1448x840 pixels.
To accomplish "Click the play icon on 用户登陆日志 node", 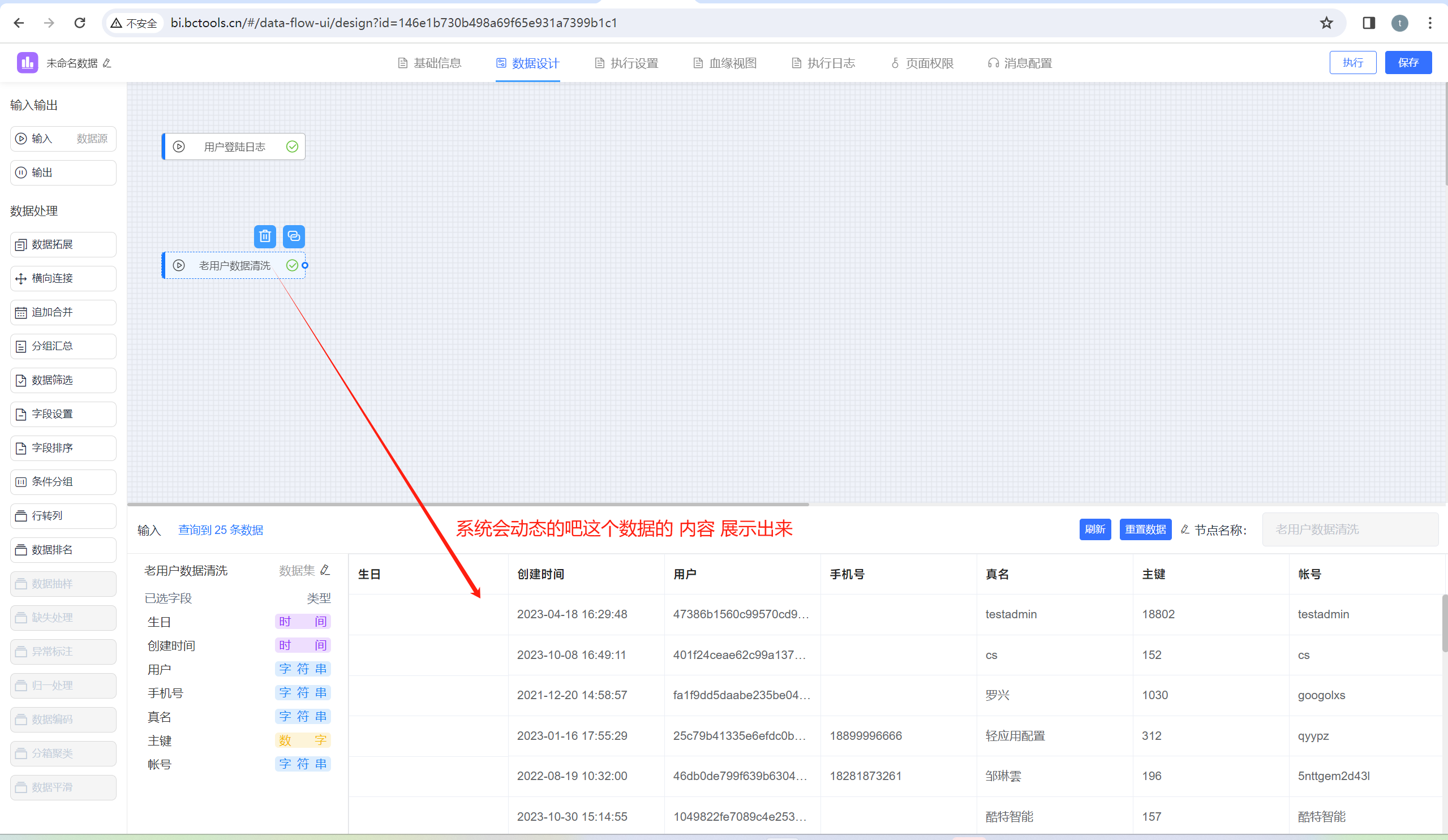I will point(179,147).
